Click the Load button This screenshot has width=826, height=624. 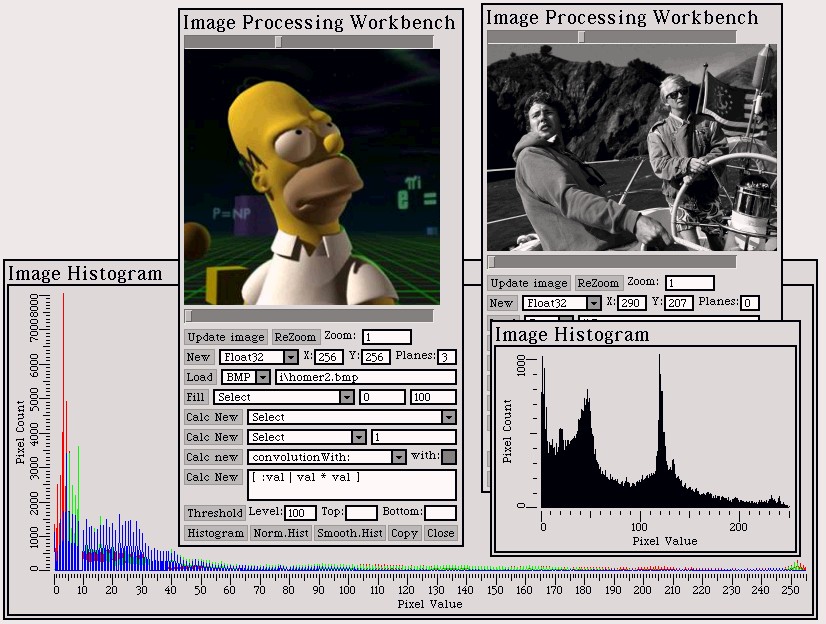point(200,377)
